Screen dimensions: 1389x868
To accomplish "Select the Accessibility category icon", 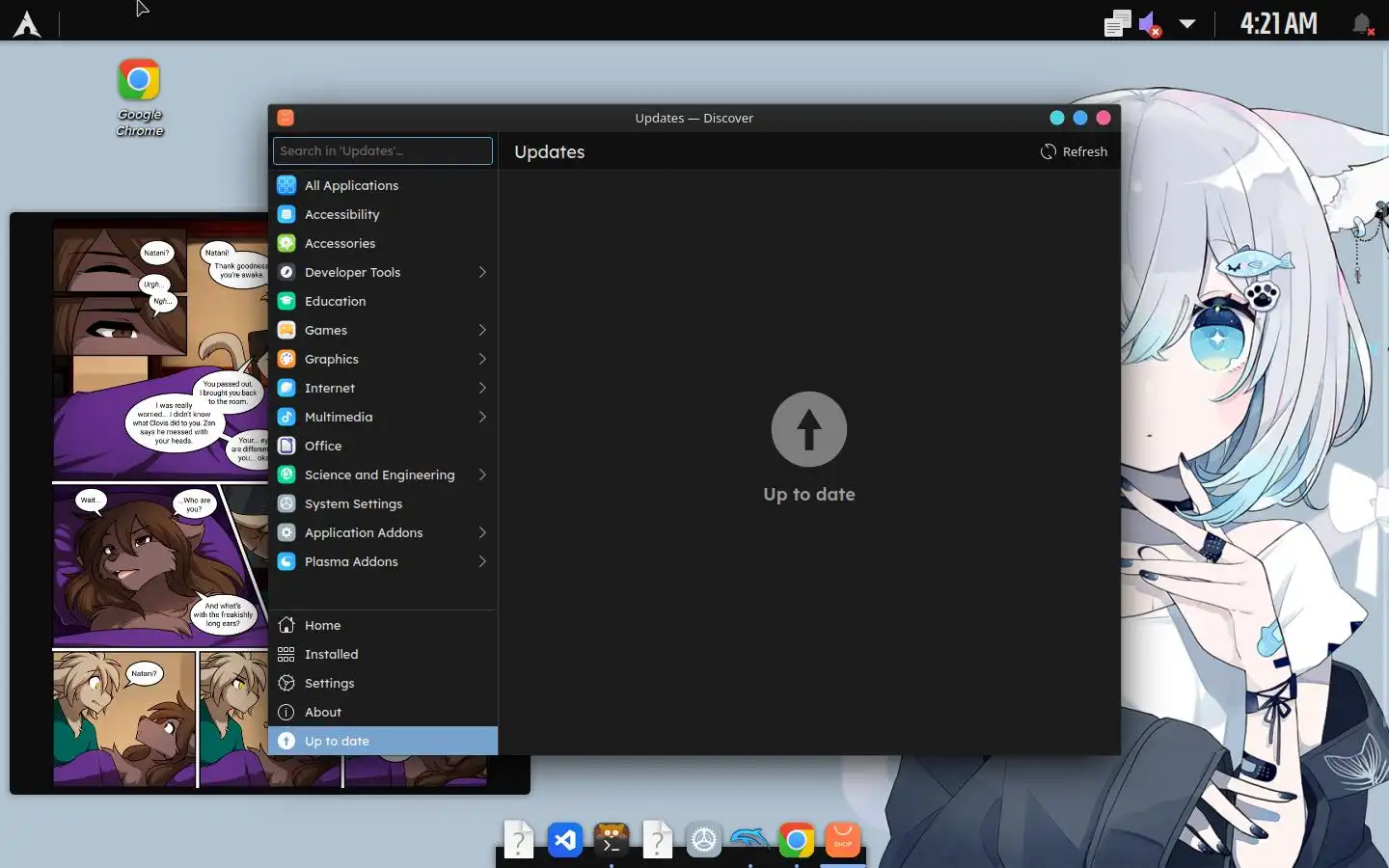I will pos(286,214).
